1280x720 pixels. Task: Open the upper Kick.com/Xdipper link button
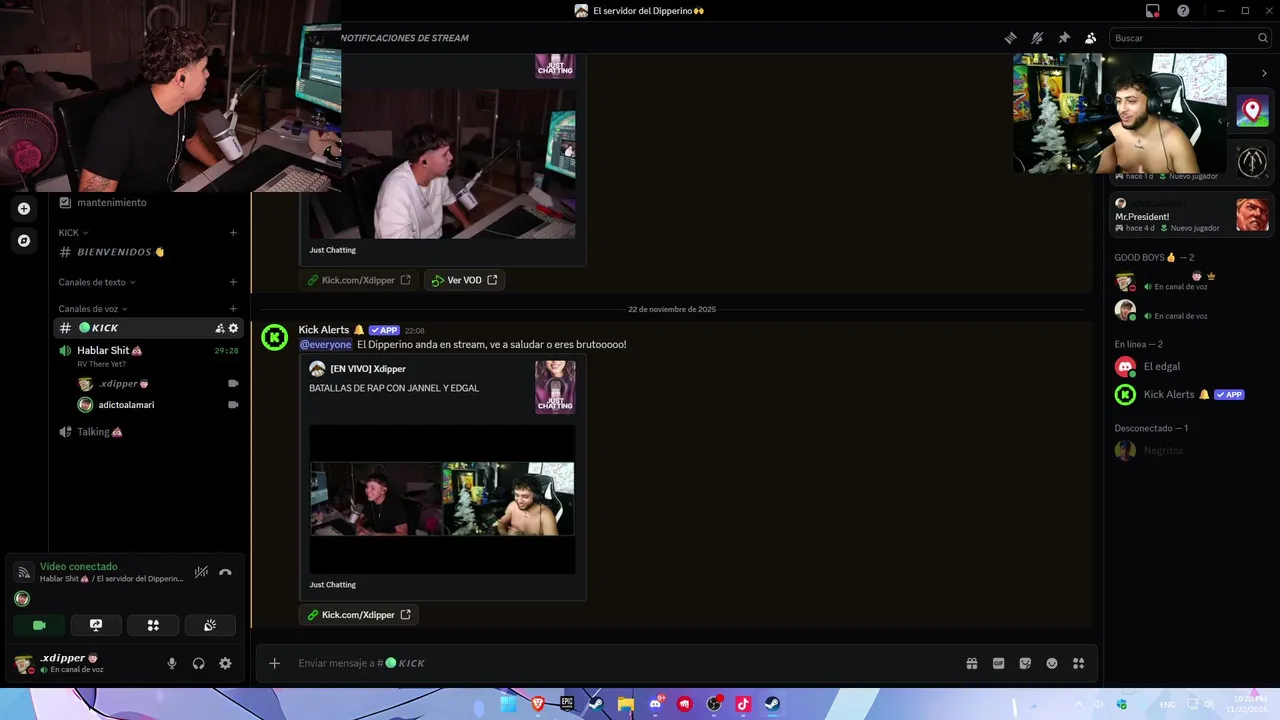[x=359, y=280]
